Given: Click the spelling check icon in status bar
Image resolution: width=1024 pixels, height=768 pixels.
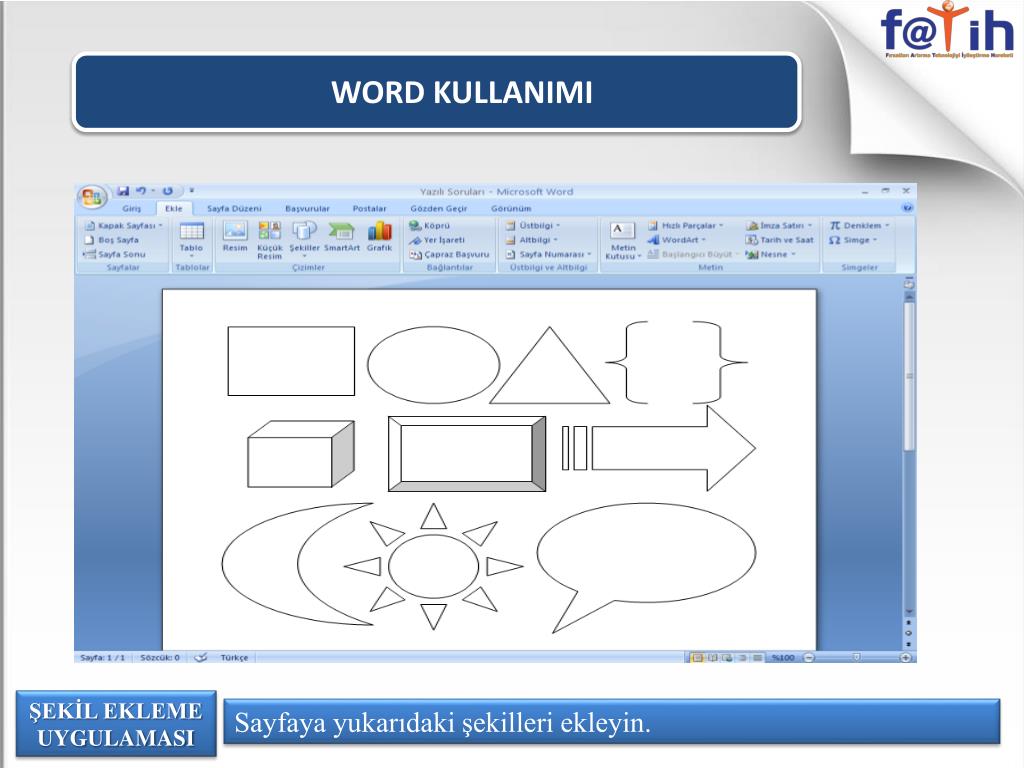Looking at the screenshot, I should (x=200, y=657).
